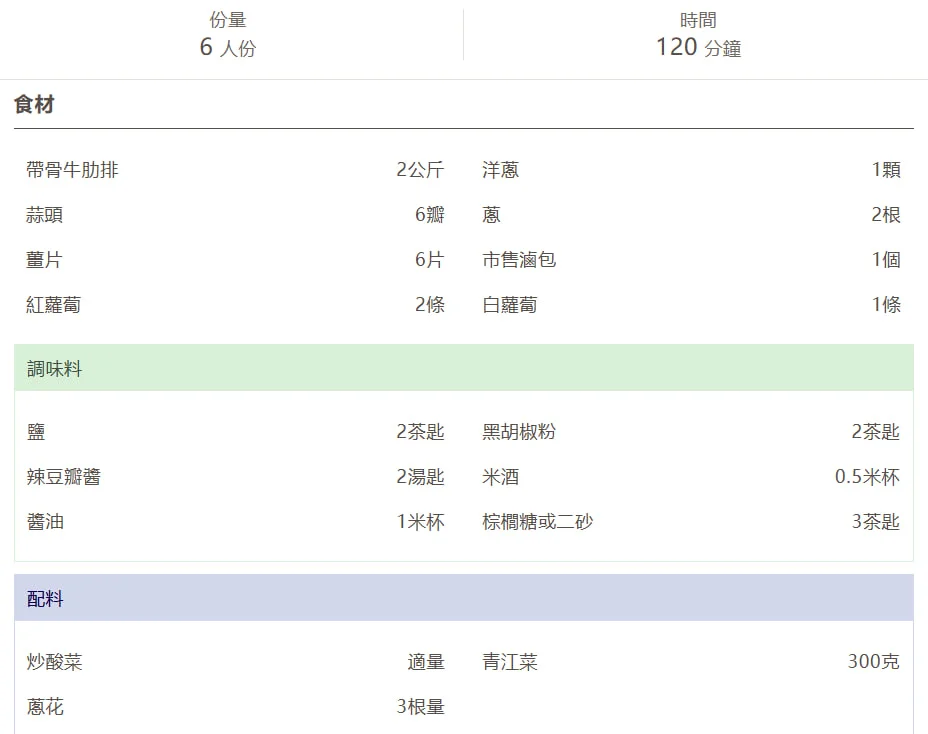
Task: Select the 薑片 ingredient
Action: coord(45,260)
